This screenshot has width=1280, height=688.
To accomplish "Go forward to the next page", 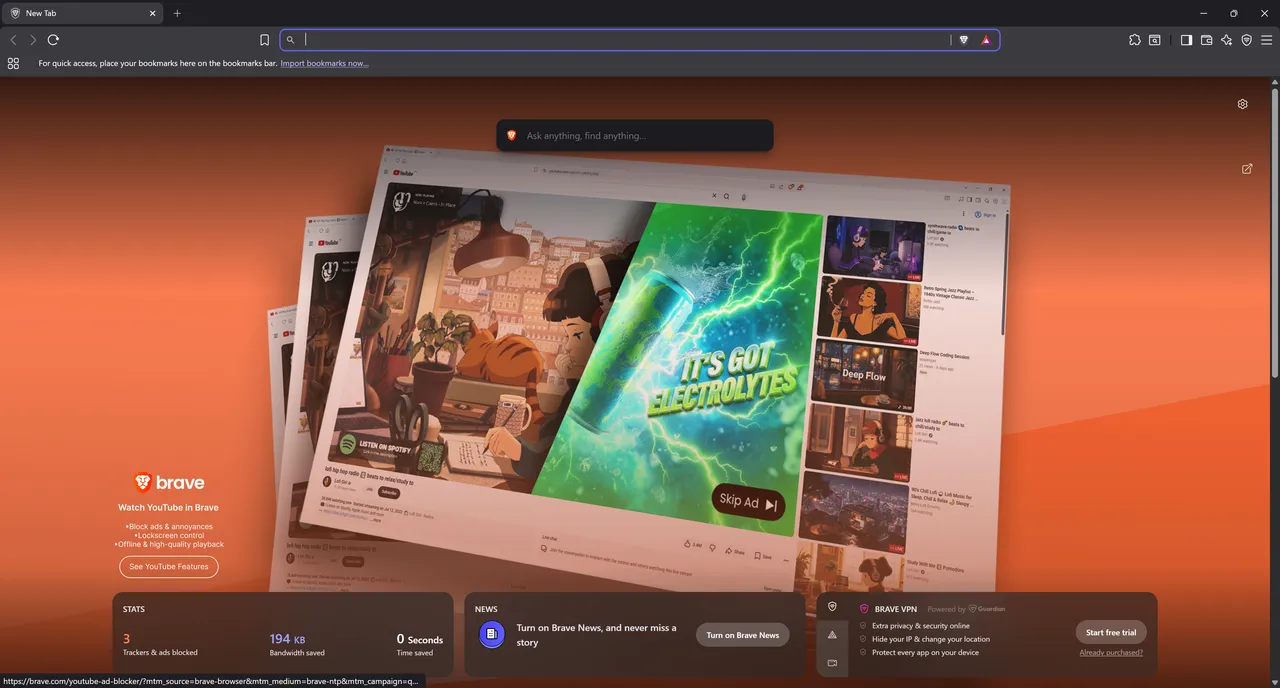I will [x=33, y=40].
